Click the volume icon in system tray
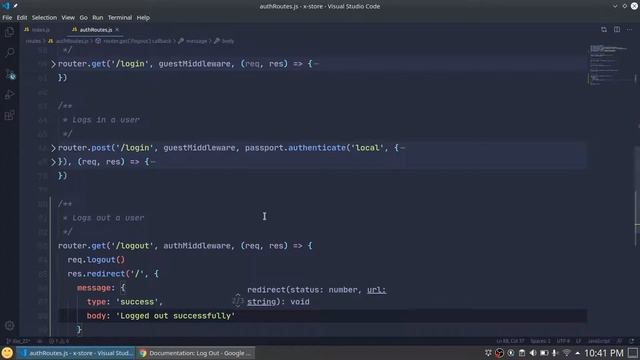 pos(533,353)
